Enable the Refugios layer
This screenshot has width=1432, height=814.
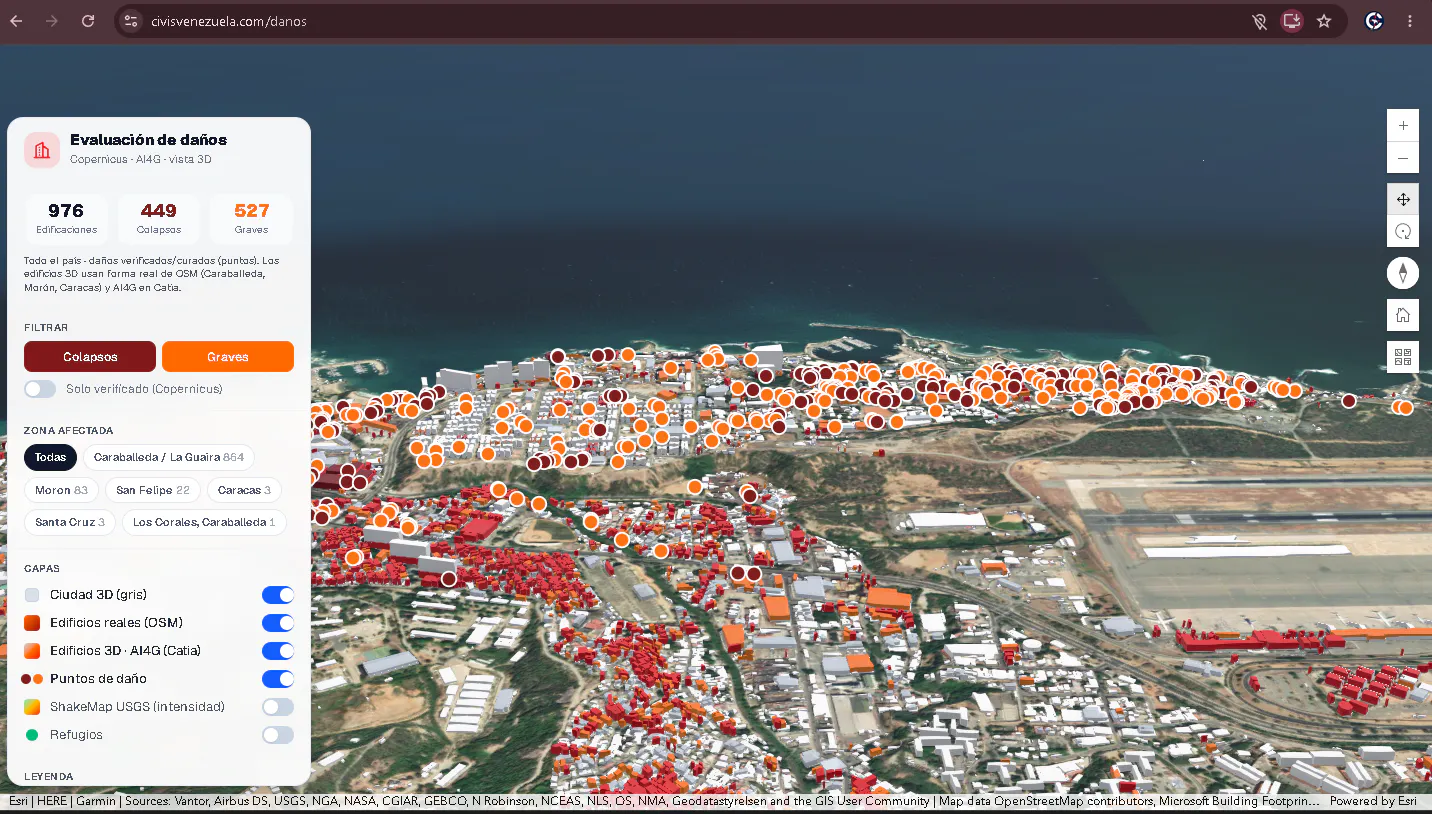[278, 735]
